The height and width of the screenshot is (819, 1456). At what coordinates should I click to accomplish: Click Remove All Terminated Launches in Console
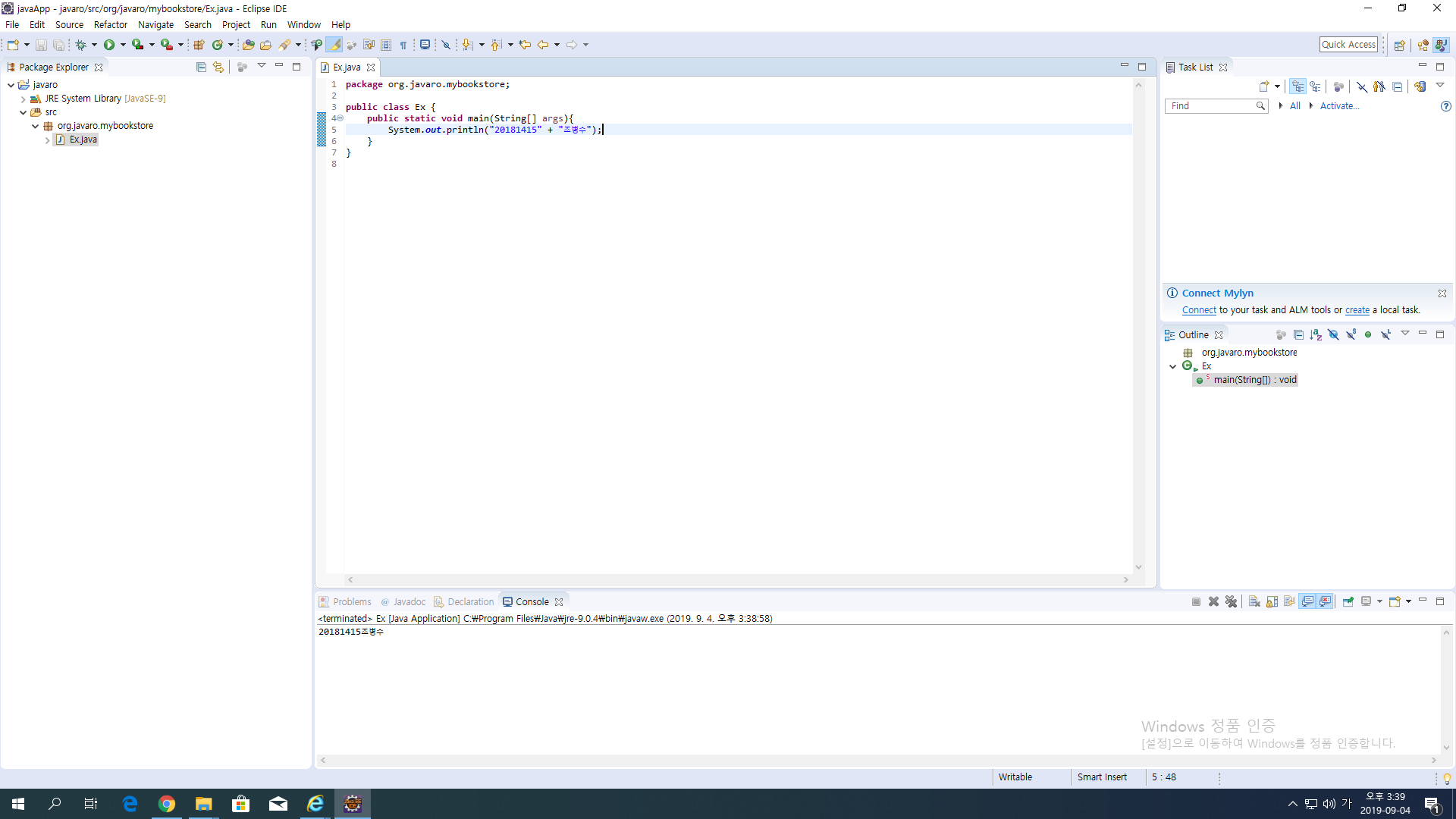tap(1231, 601)
